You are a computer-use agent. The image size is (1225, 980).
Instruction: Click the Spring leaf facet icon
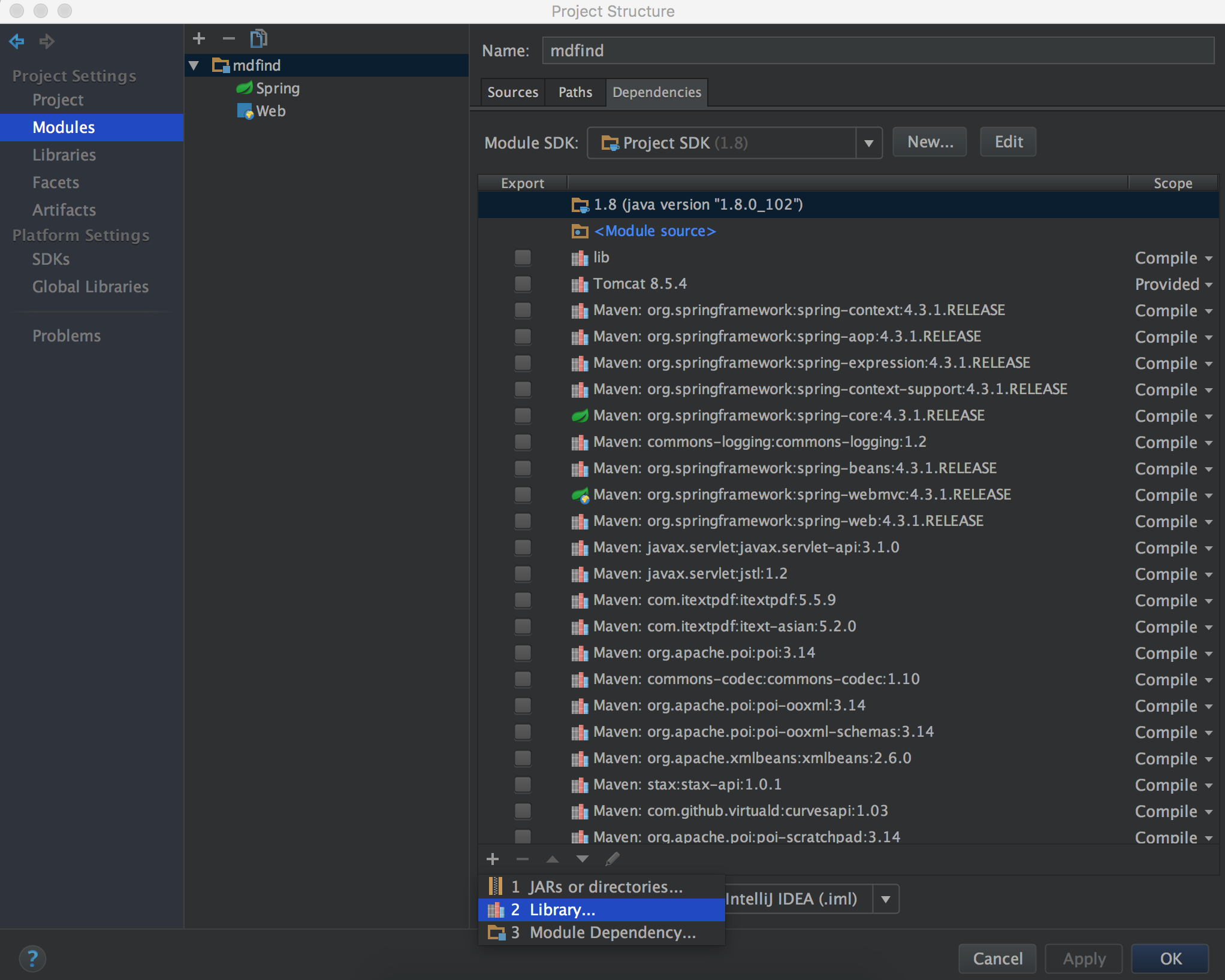coord(244,88)
